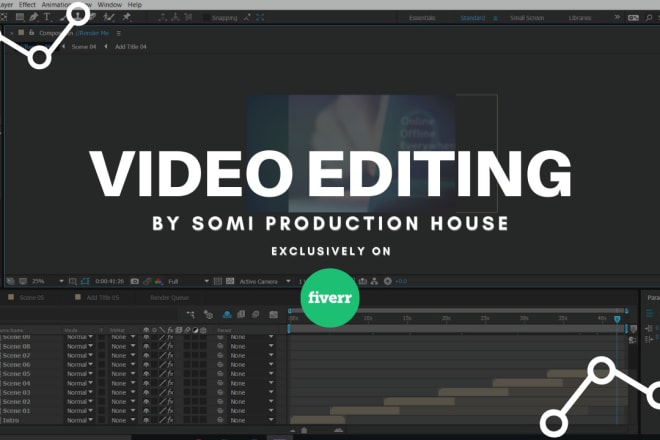
Task: Click the Draft 3D timeline icon
Action: [208, 315]
